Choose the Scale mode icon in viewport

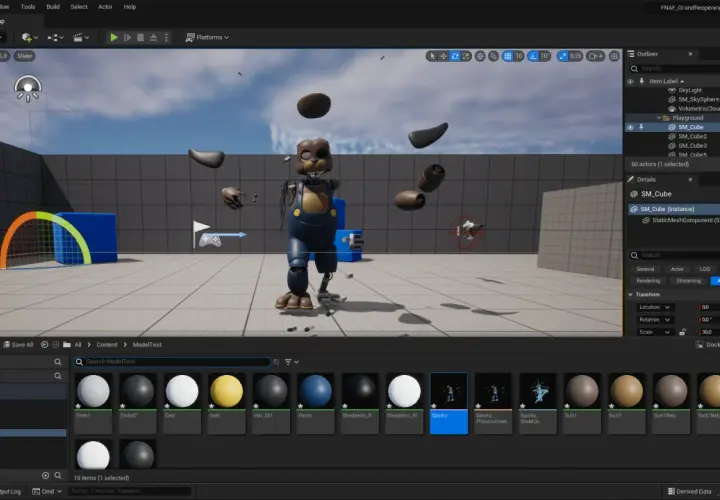466,56
